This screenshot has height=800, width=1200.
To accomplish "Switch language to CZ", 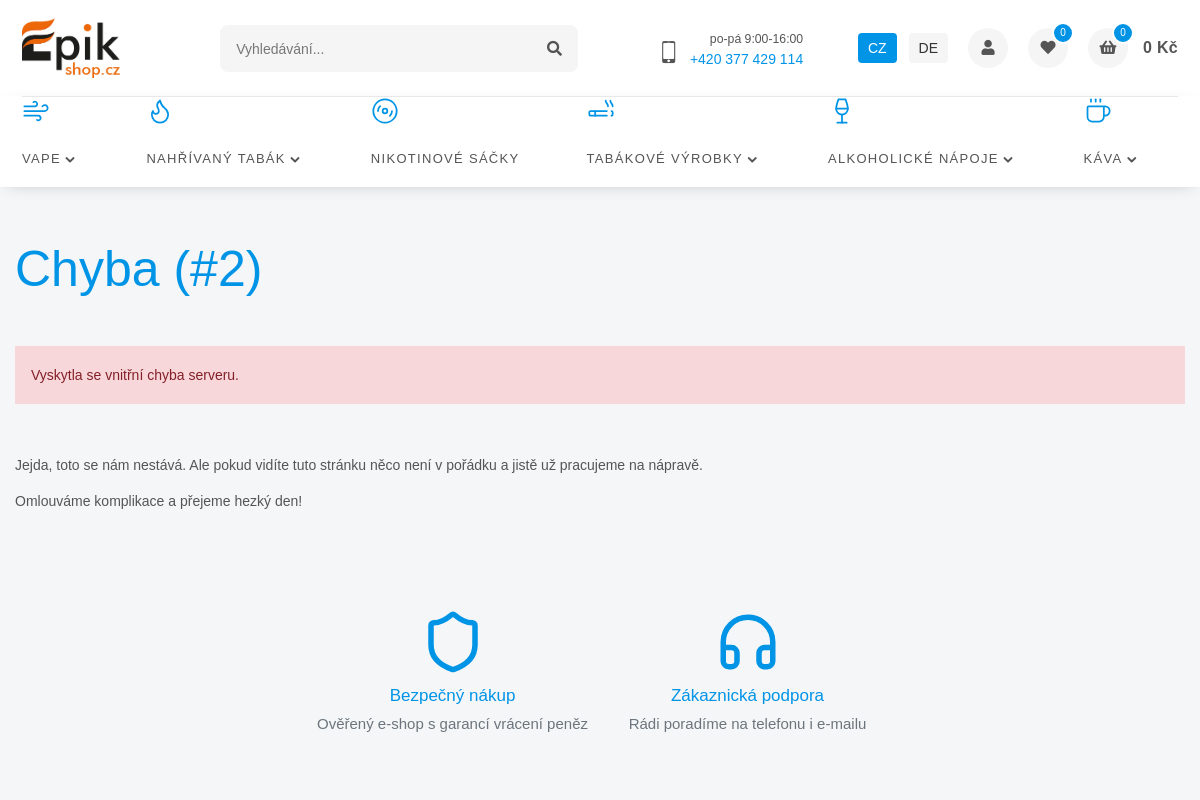I will point(877,48).
